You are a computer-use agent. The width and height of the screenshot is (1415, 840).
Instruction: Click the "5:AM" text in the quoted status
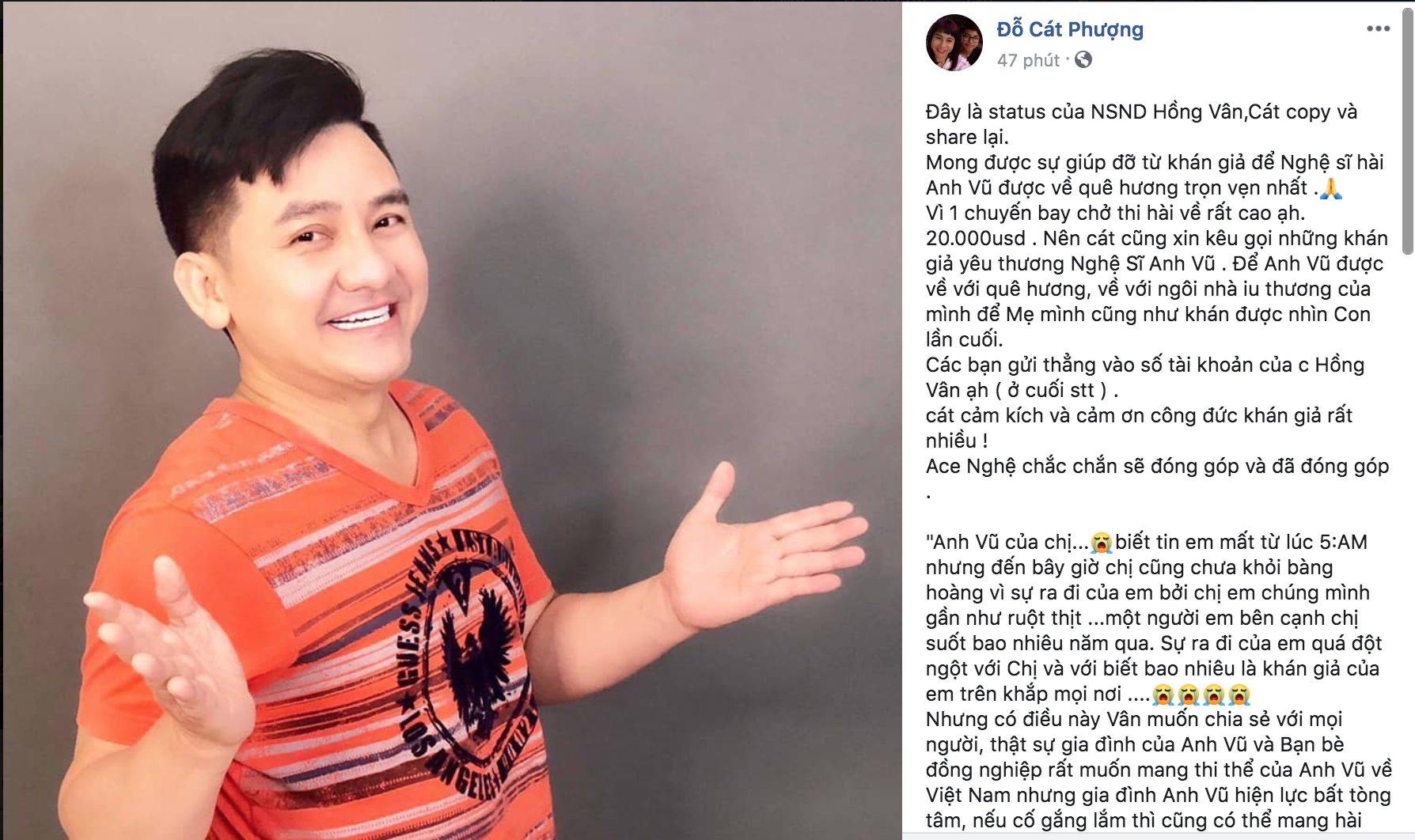click(x=1343, y=542)
